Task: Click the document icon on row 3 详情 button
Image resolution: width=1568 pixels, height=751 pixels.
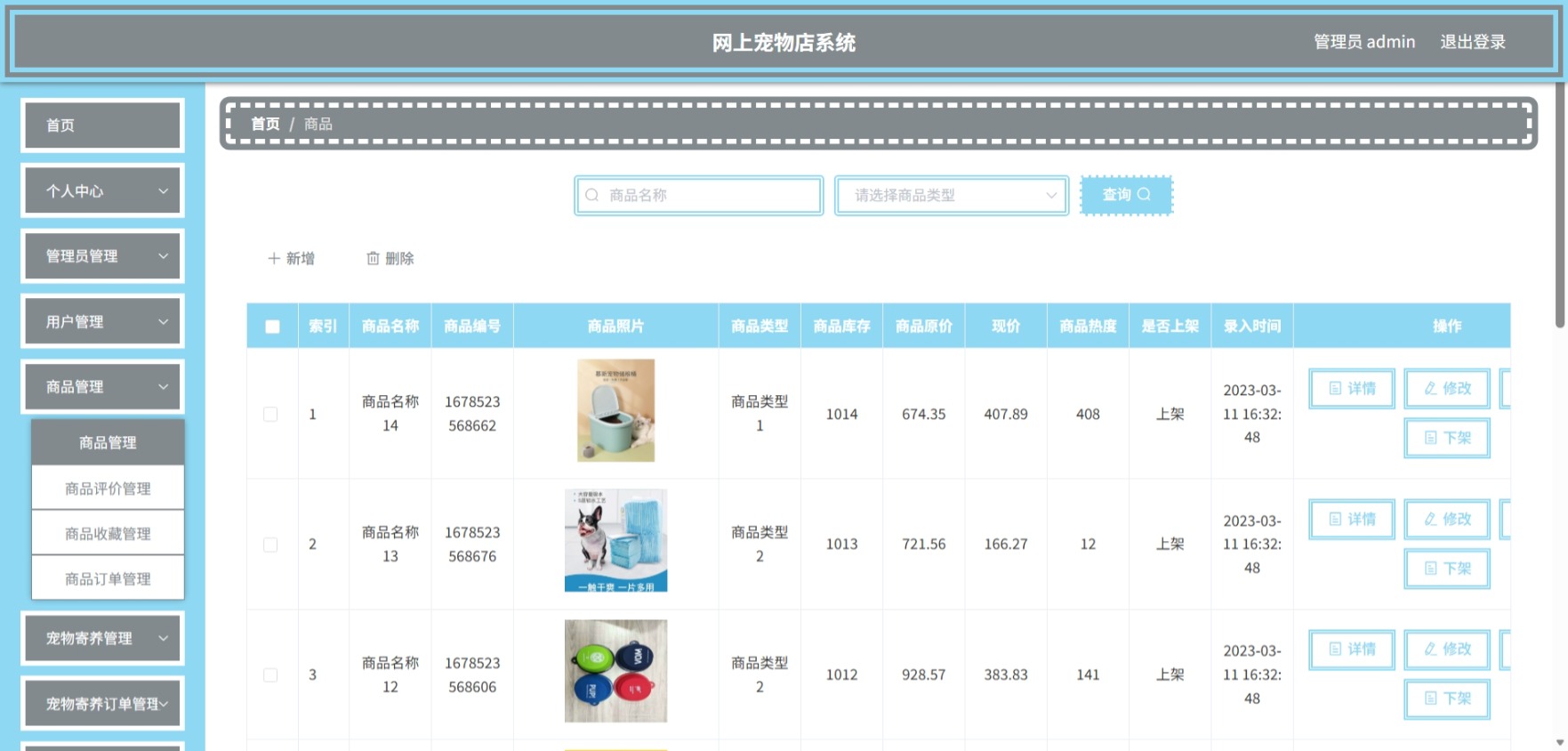Action: [1335, 649]
